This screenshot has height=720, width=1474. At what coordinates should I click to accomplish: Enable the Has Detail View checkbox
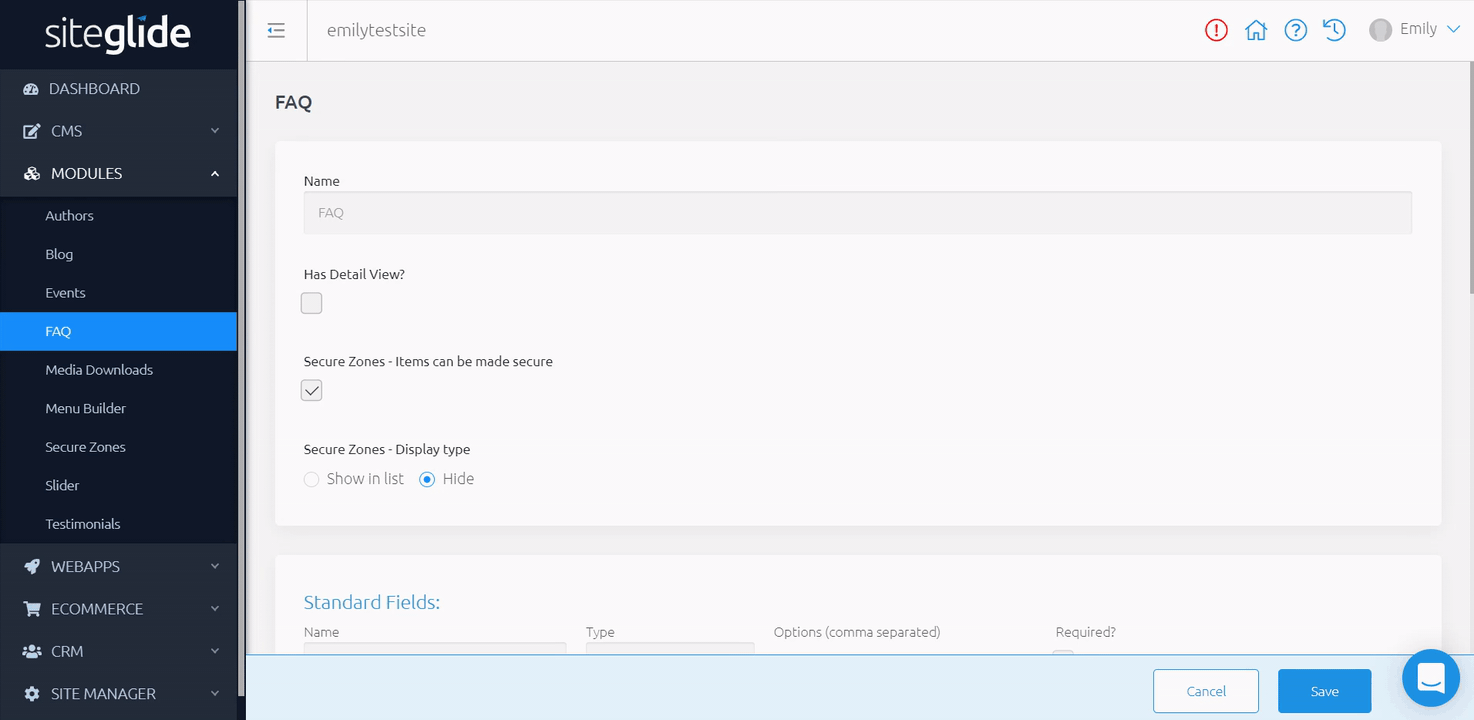311,302
